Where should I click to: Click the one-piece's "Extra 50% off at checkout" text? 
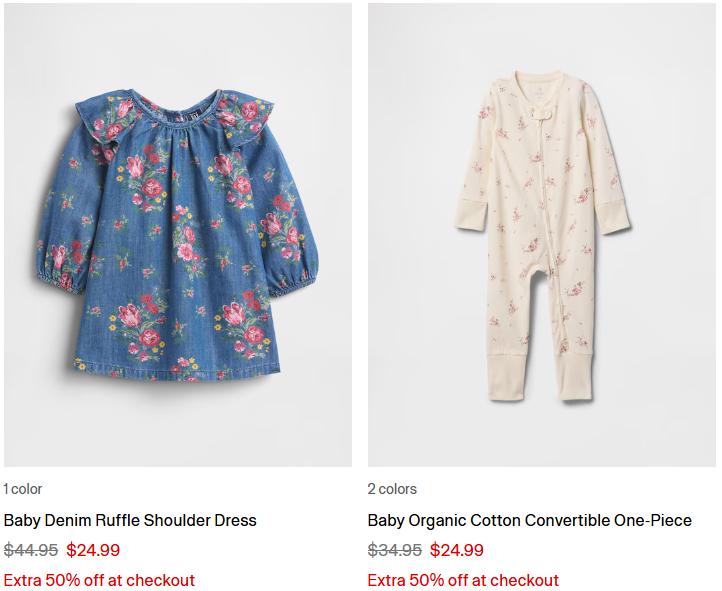coord(463,580)
